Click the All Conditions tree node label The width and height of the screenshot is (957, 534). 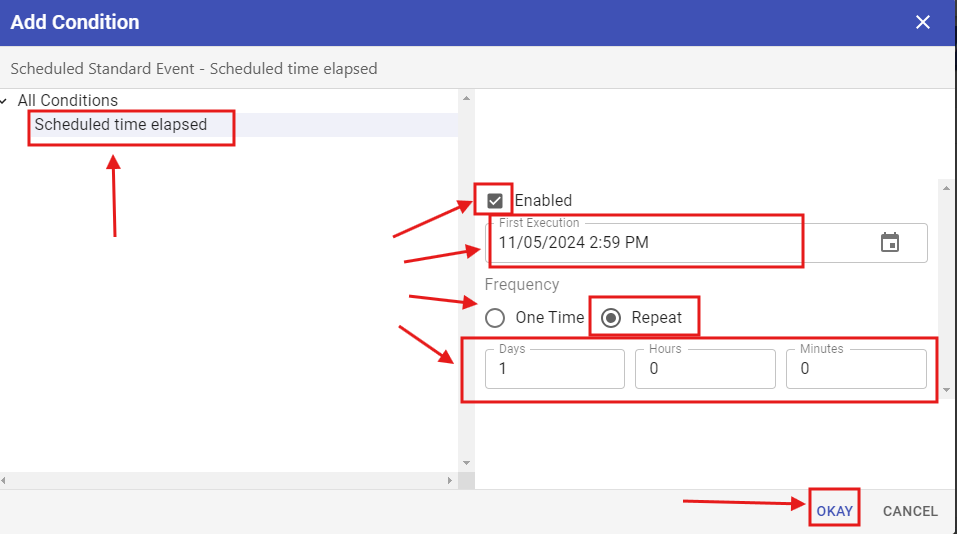68,101
